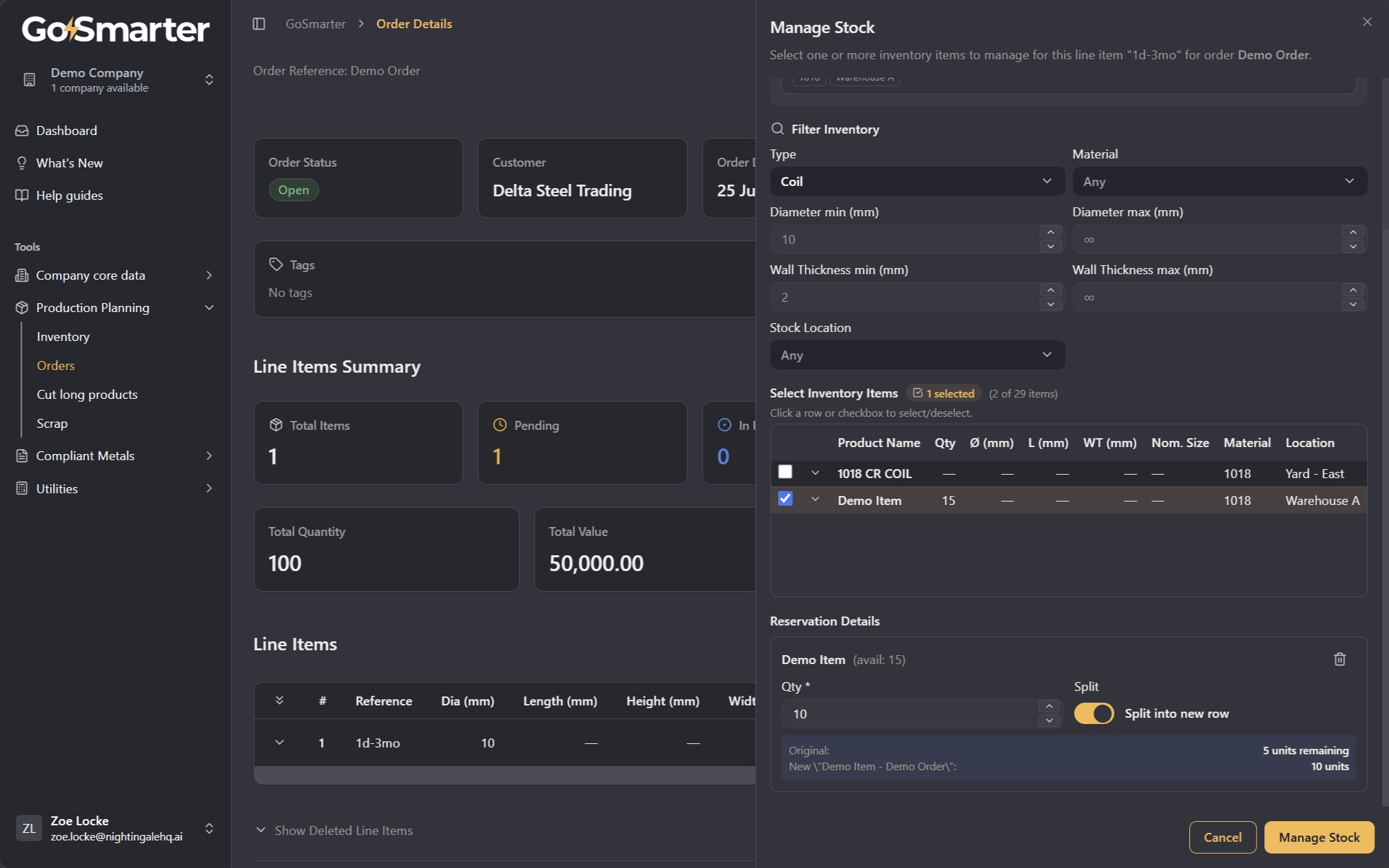Go to Dashboard

point(66,131)
